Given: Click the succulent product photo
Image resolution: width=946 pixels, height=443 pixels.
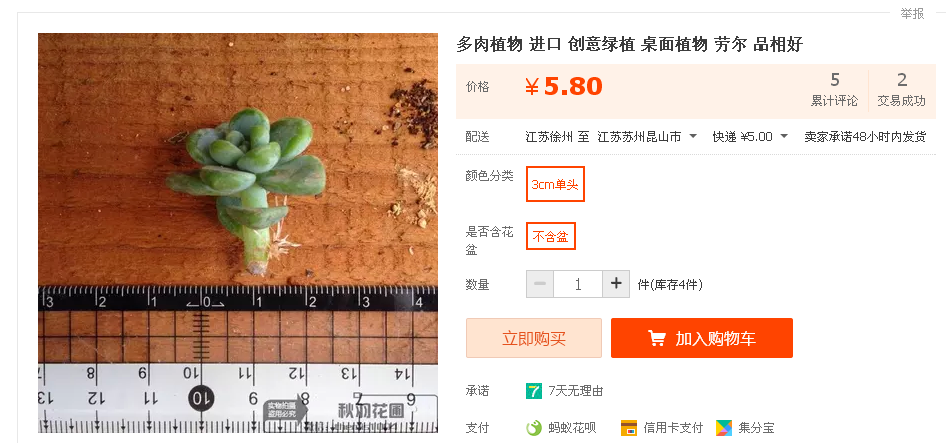Looking at the screenshot, I should [238, 233].
